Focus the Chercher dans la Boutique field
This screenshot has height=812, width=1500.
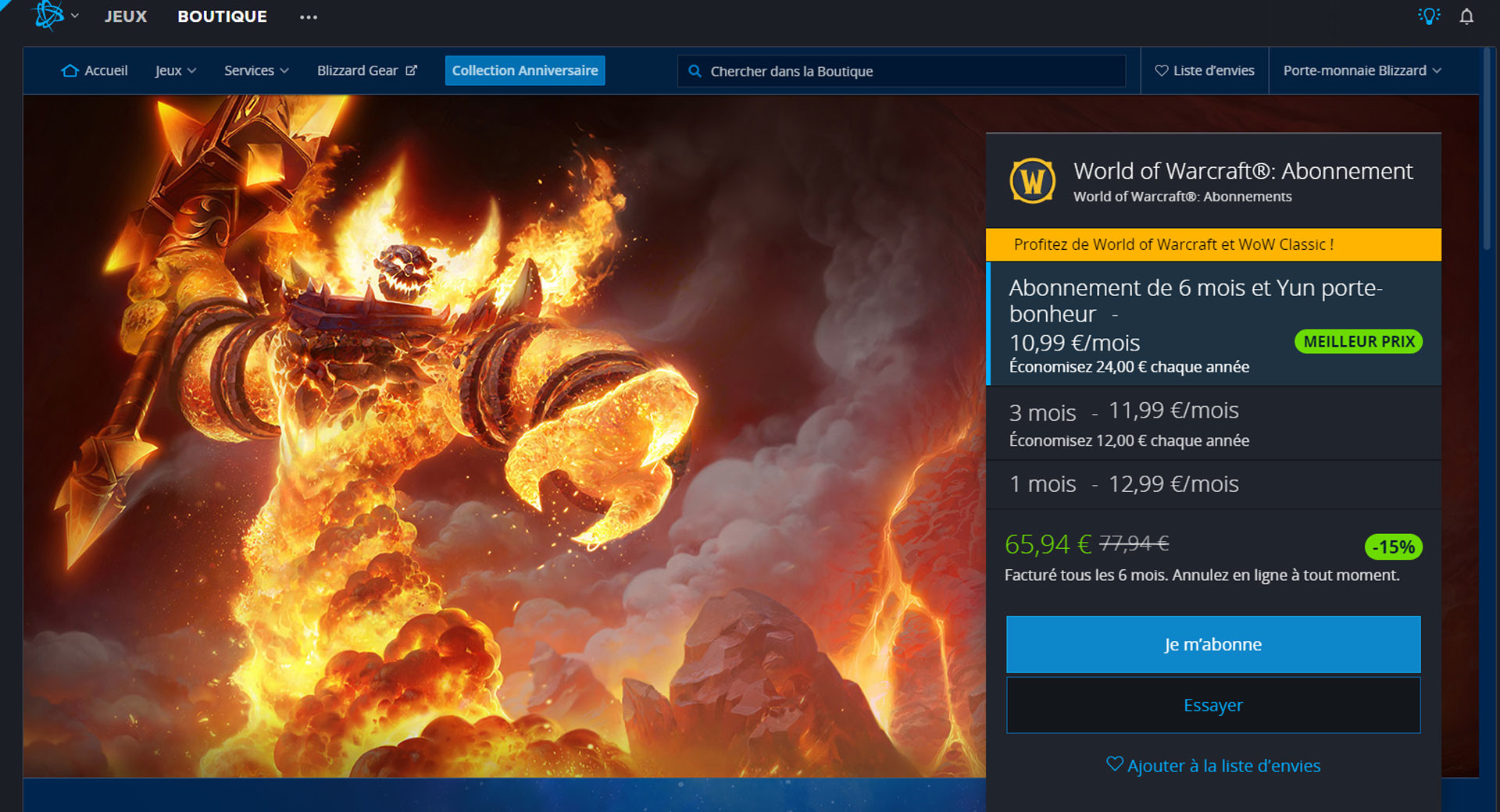tap(902, 71)
